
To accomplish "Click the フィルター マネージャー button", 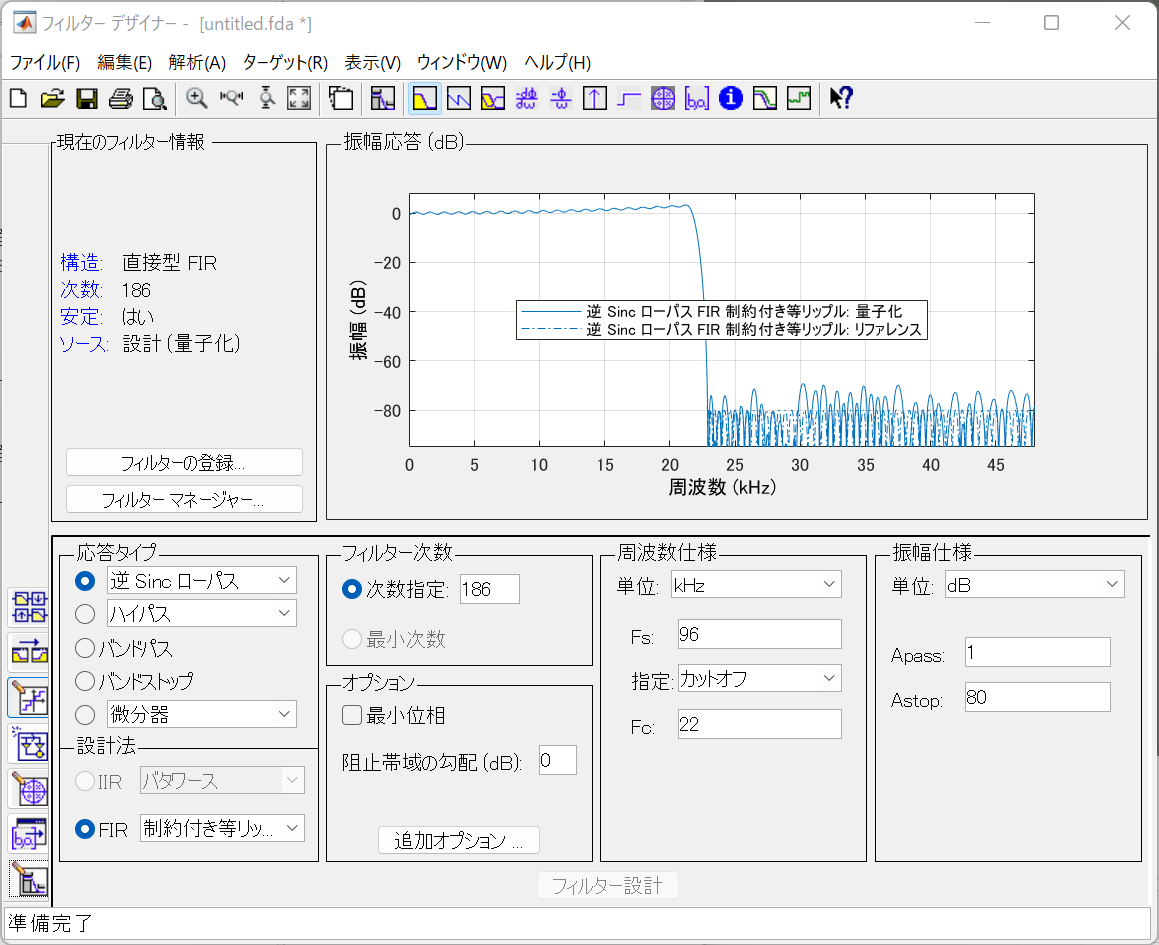I will coord(184,500).
